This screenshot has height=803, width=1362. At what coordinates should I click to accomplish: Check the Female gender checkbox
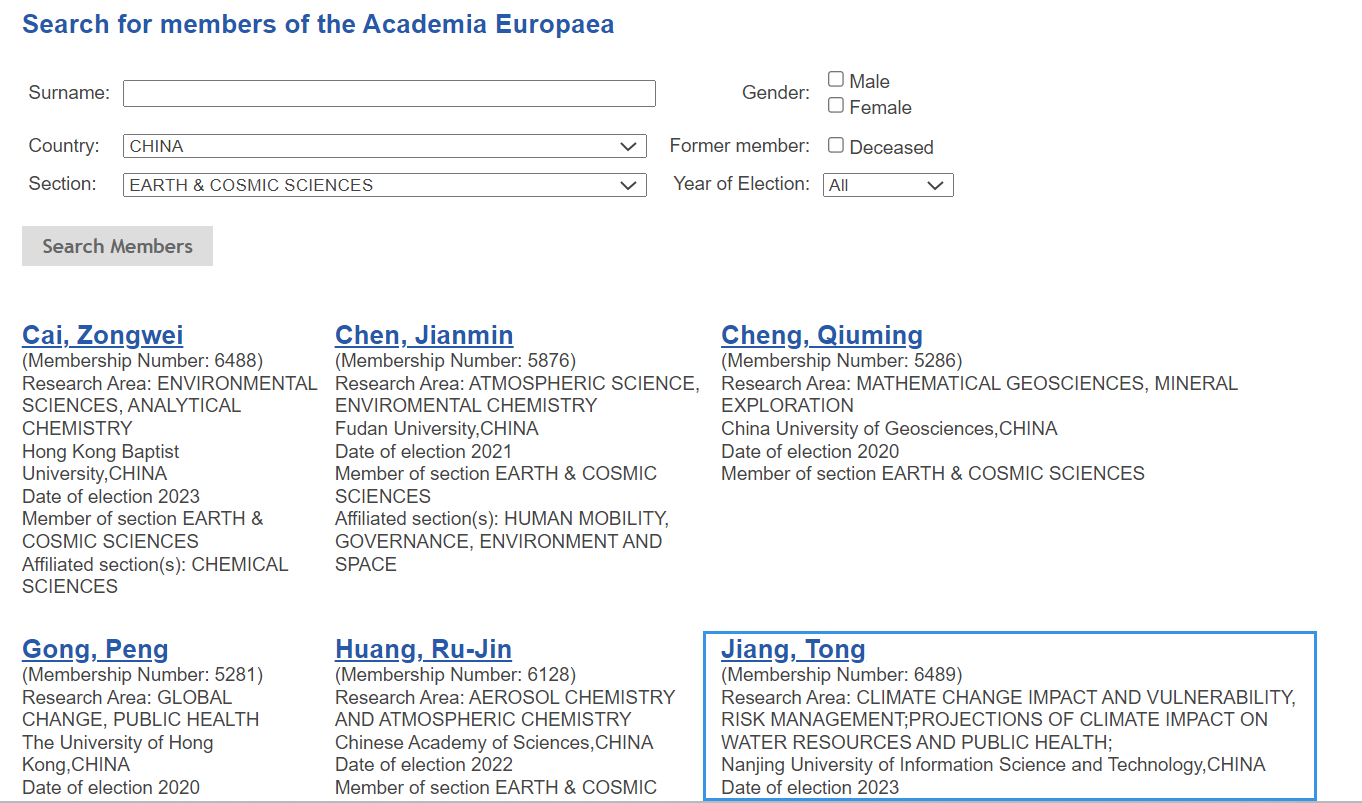[836, 106]
